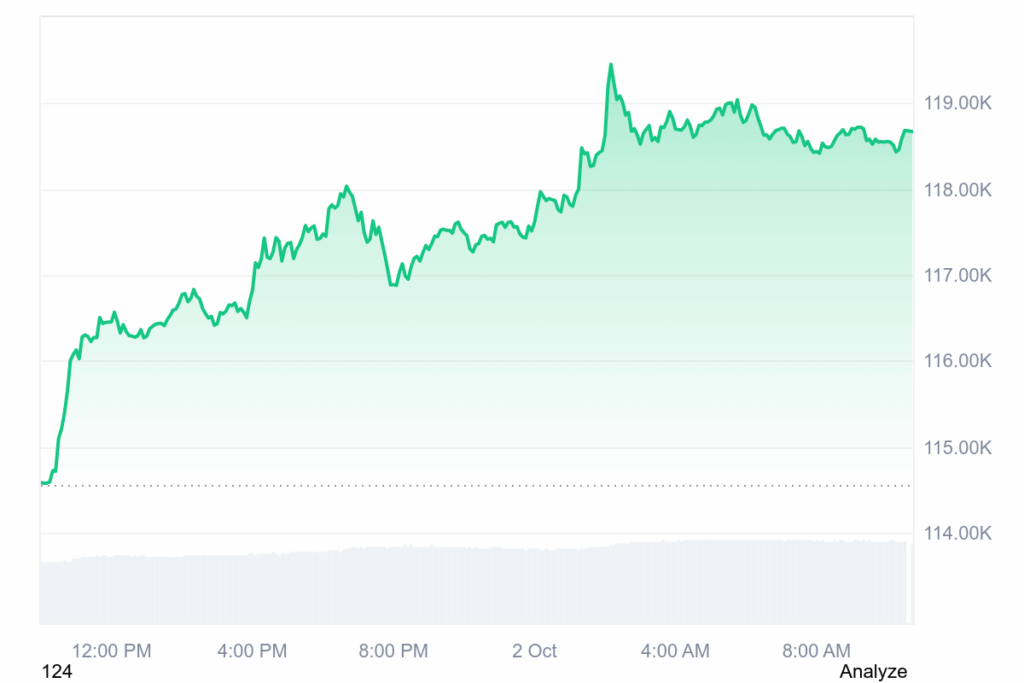The image size is (1024, 683).
Task: Click the latest price point at the line's right end
Action: tap(911, 131)
